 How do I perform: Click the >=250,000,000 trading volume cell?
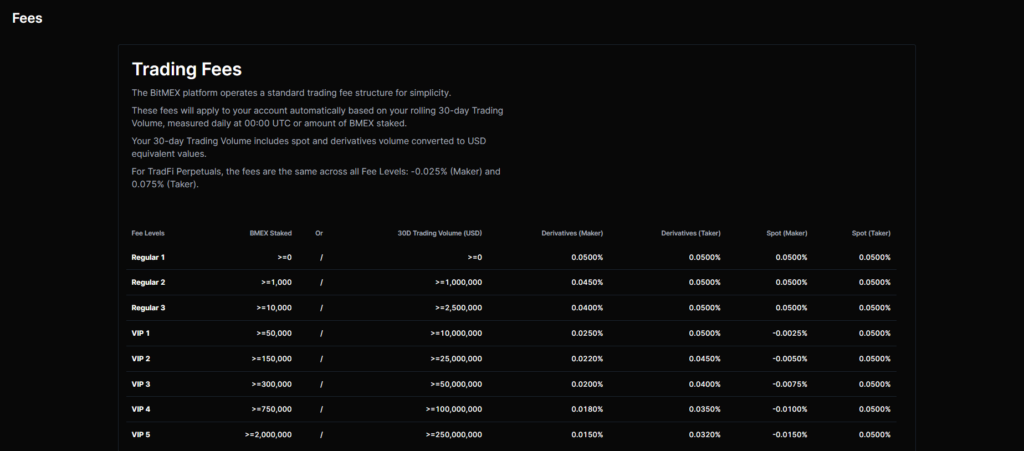(454, 435)
